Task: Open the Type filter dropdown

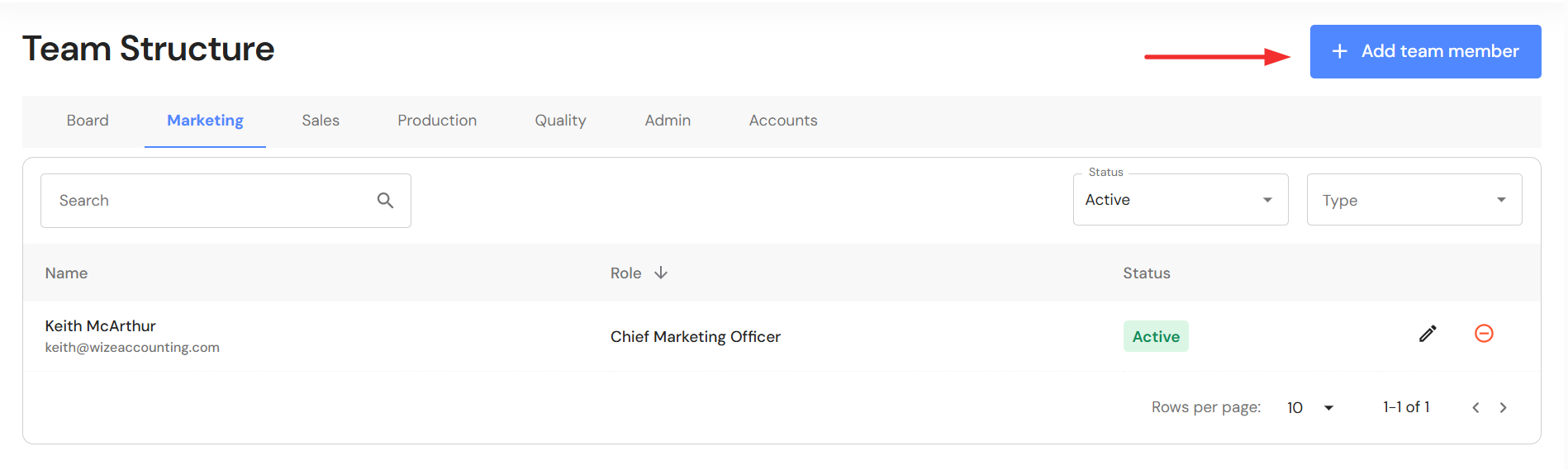Action: point(1414,200)
